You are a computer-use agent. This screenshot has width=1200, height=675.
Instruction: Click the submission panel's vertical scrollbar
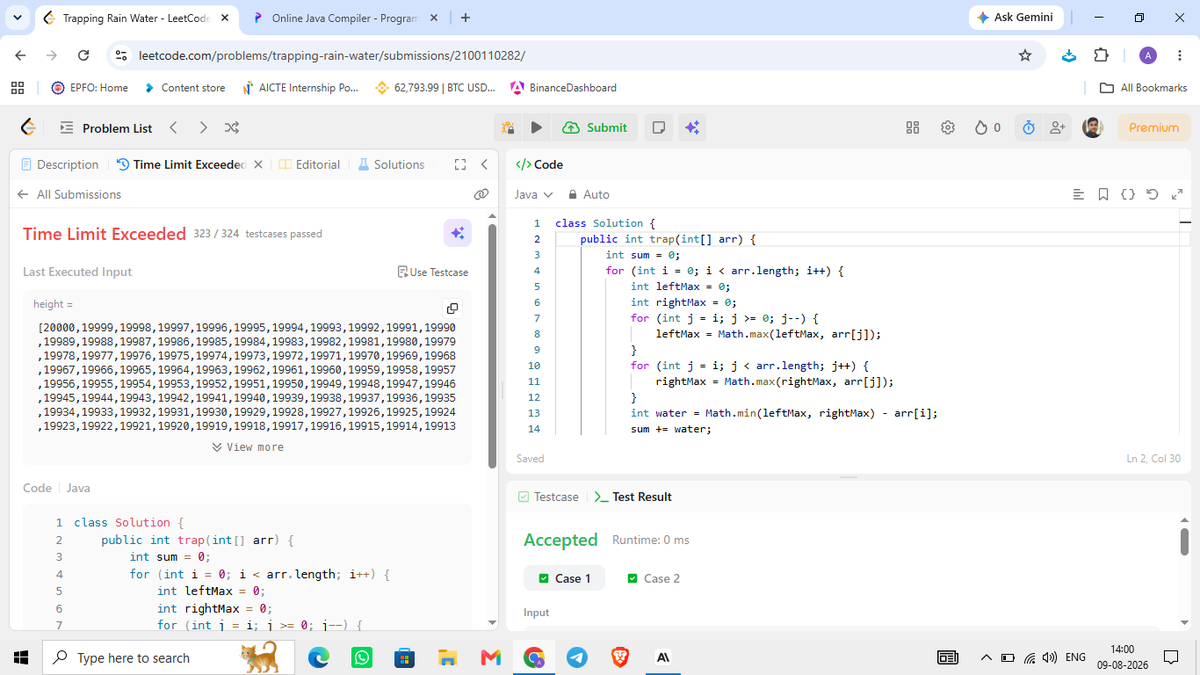492,345
